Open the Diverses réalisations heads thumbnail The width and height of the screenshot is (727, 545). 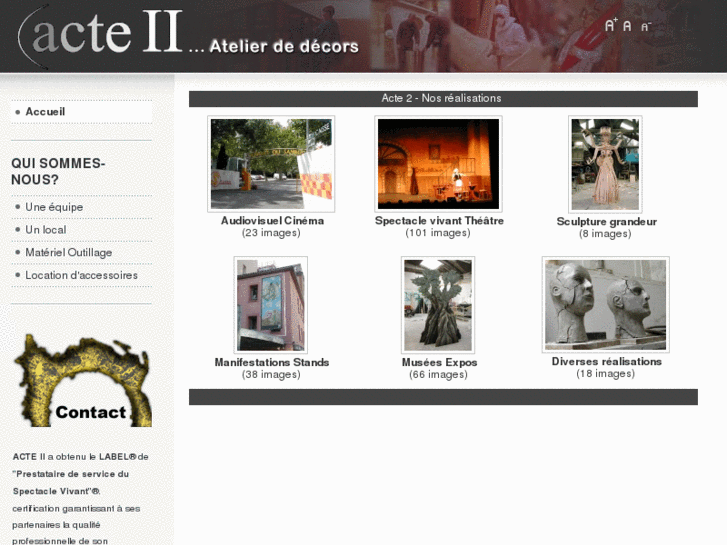pyautogui.click(x=606, y=304)
